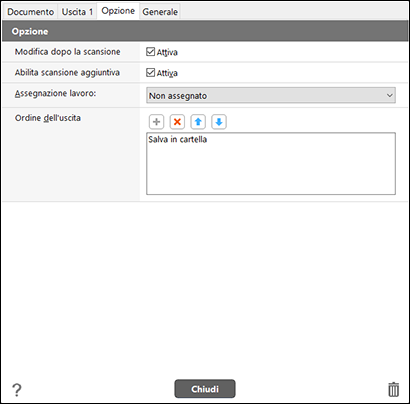Switch to the Uscita 1 tab
Viewport: 410px width, 404px height.
(x=77, y=12)
